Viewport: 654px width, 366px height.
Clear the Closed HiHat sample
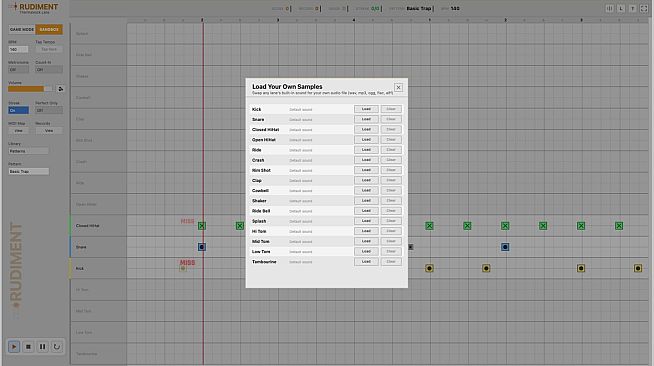pyautogui.click(x=391, y=129)
